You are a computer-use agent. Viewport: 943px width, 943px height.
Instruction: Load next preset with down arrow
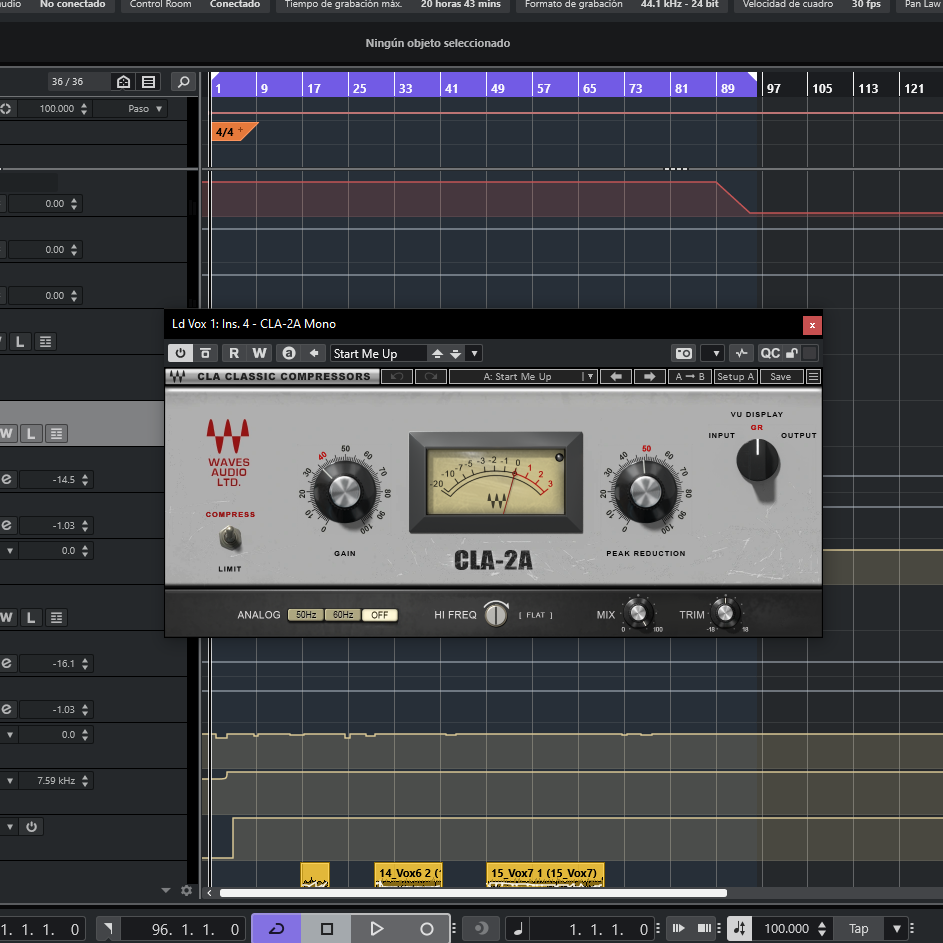click(x=456, y=354)
